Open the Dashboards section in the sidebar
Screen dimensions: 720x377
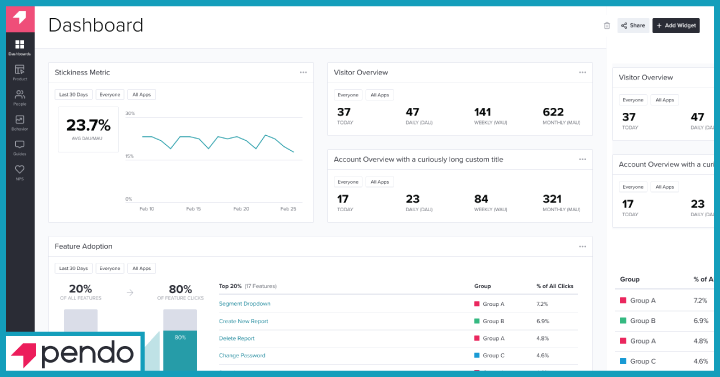pos(20,47)
